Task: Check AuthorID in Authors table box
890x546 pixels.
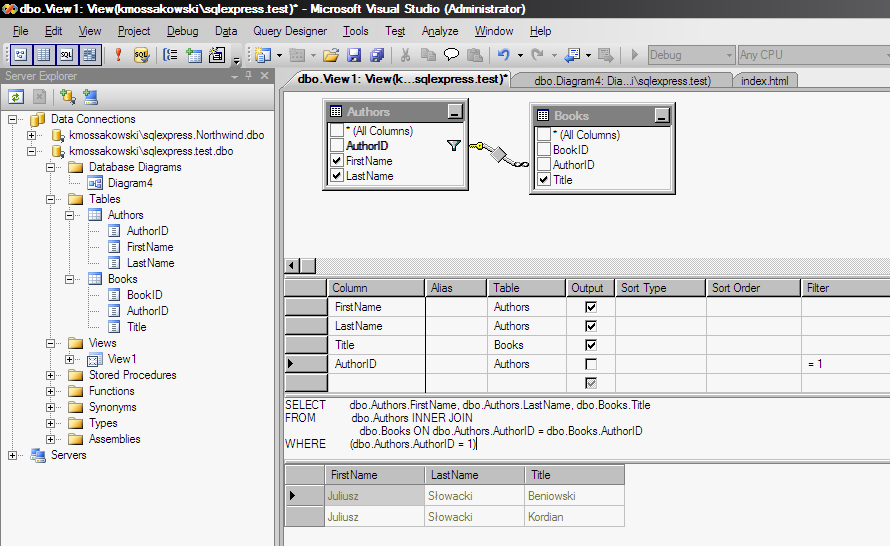Action: click(337, 146)
